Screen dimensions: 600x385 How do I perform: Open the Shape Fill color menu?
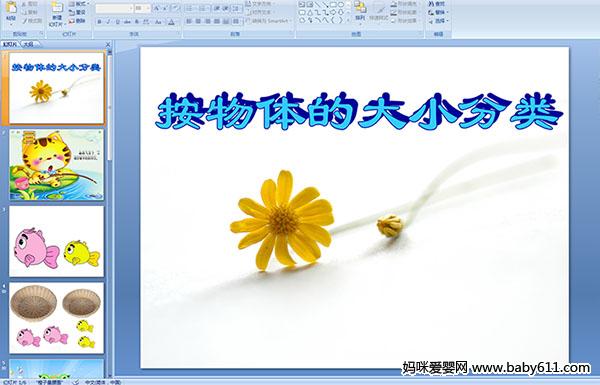point(406,4)
